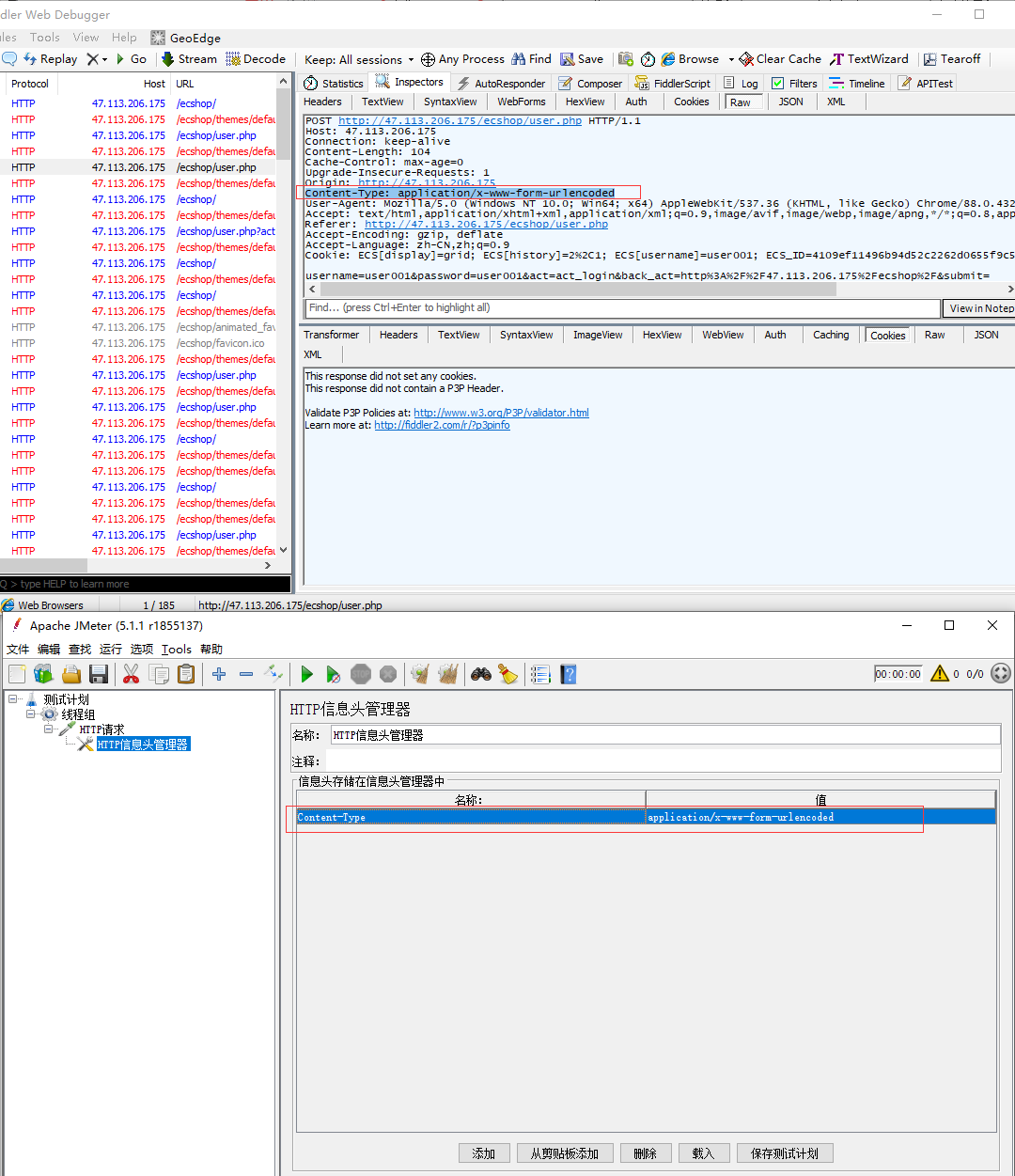
Task: Start JMeter test with green play icon
Action: (306, 674)
